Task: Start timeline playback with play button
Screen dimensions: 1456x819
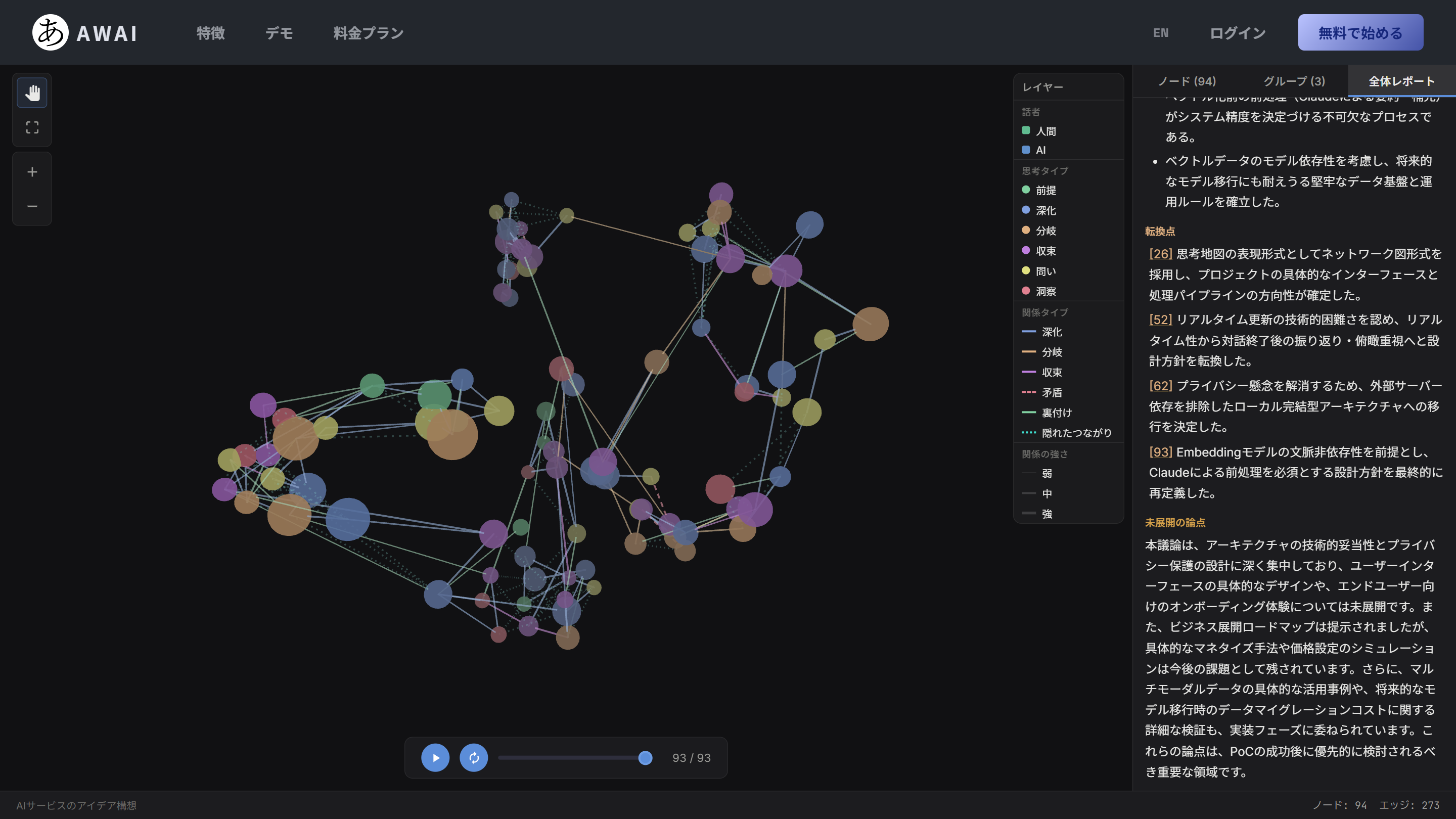Action: tap(435, 757)
